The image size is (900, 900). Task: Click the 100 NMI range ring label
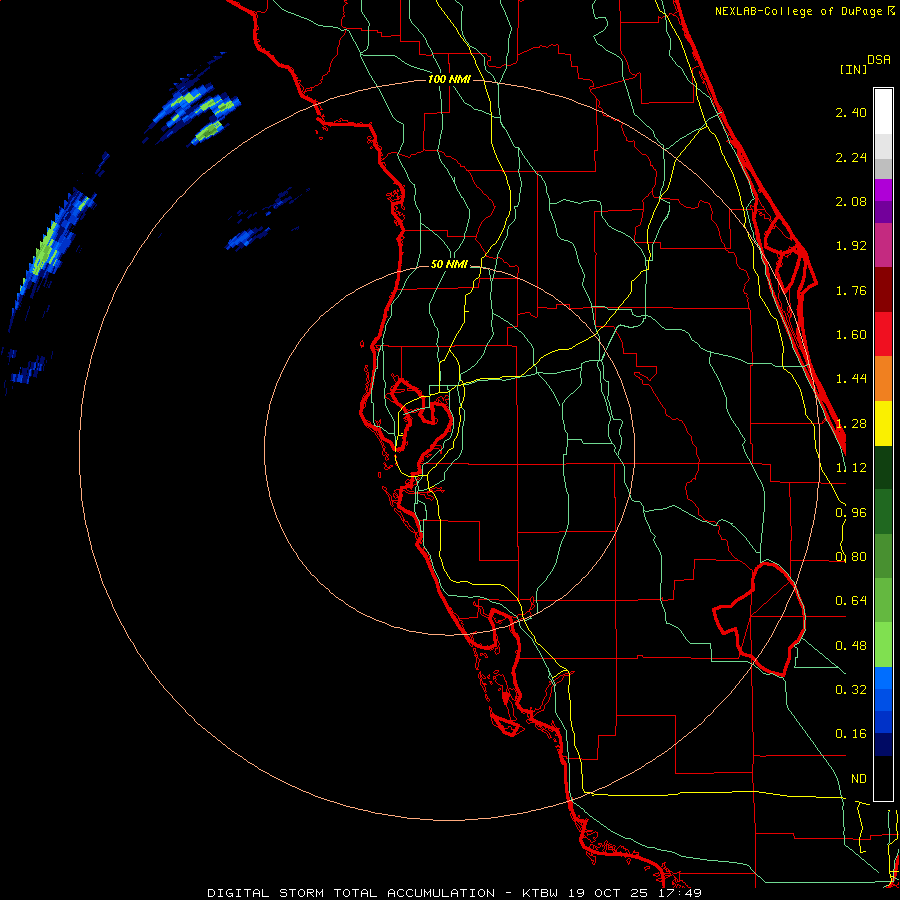[x=449, y=79]
